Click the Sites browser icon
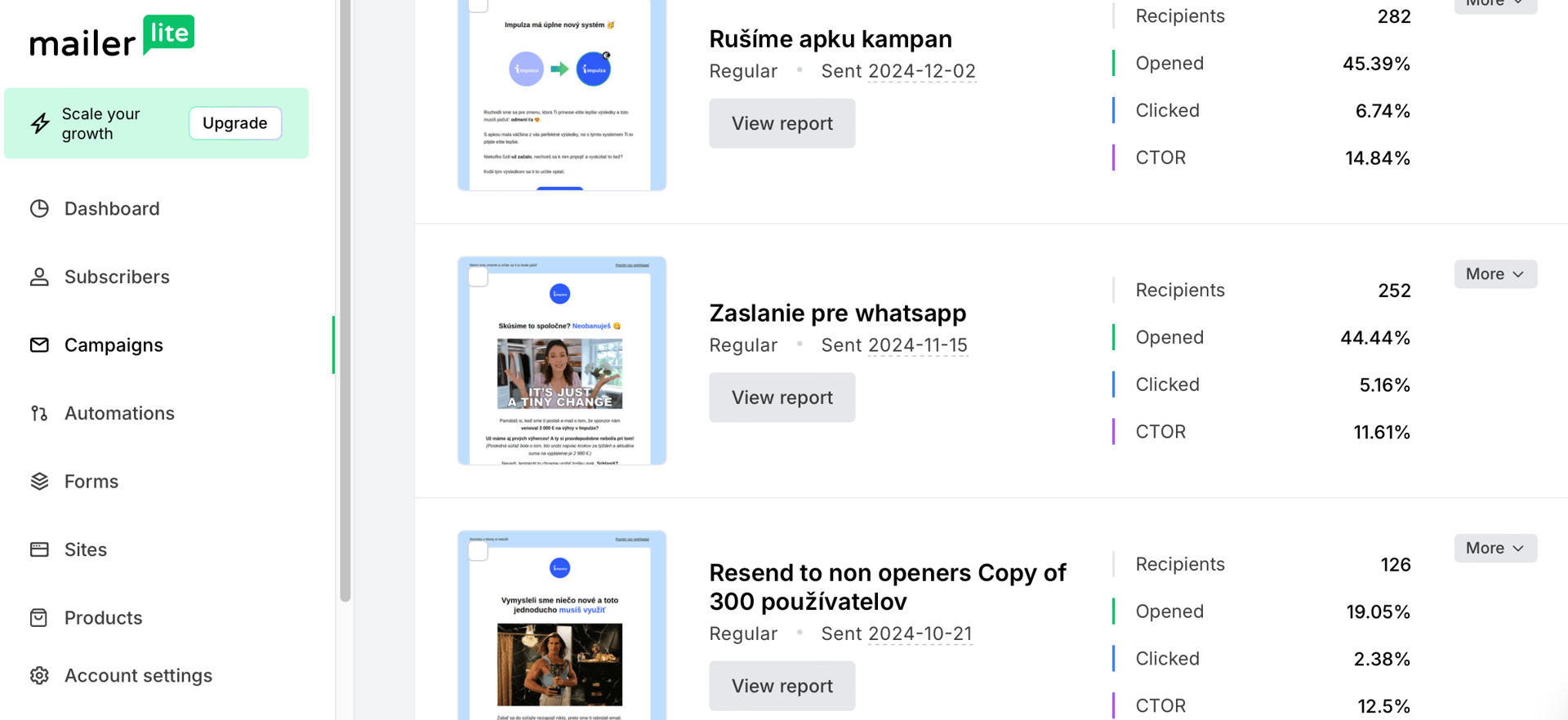Image resolution: width=1568 pixels, height=720 pixels. pos(39,549)
